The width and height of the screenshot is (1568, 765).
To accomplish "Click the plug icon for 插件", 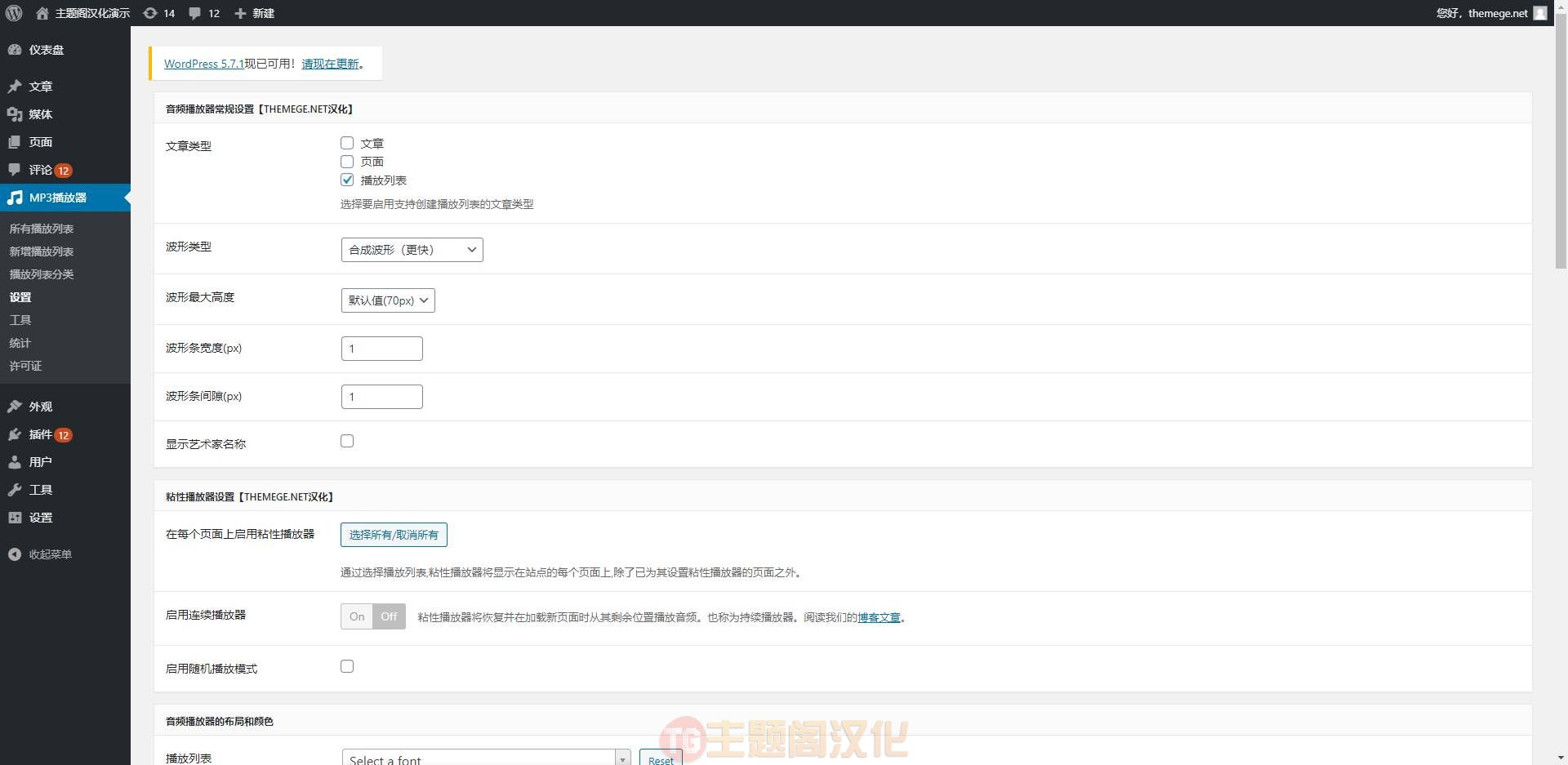I will click(x=15, y=434).
